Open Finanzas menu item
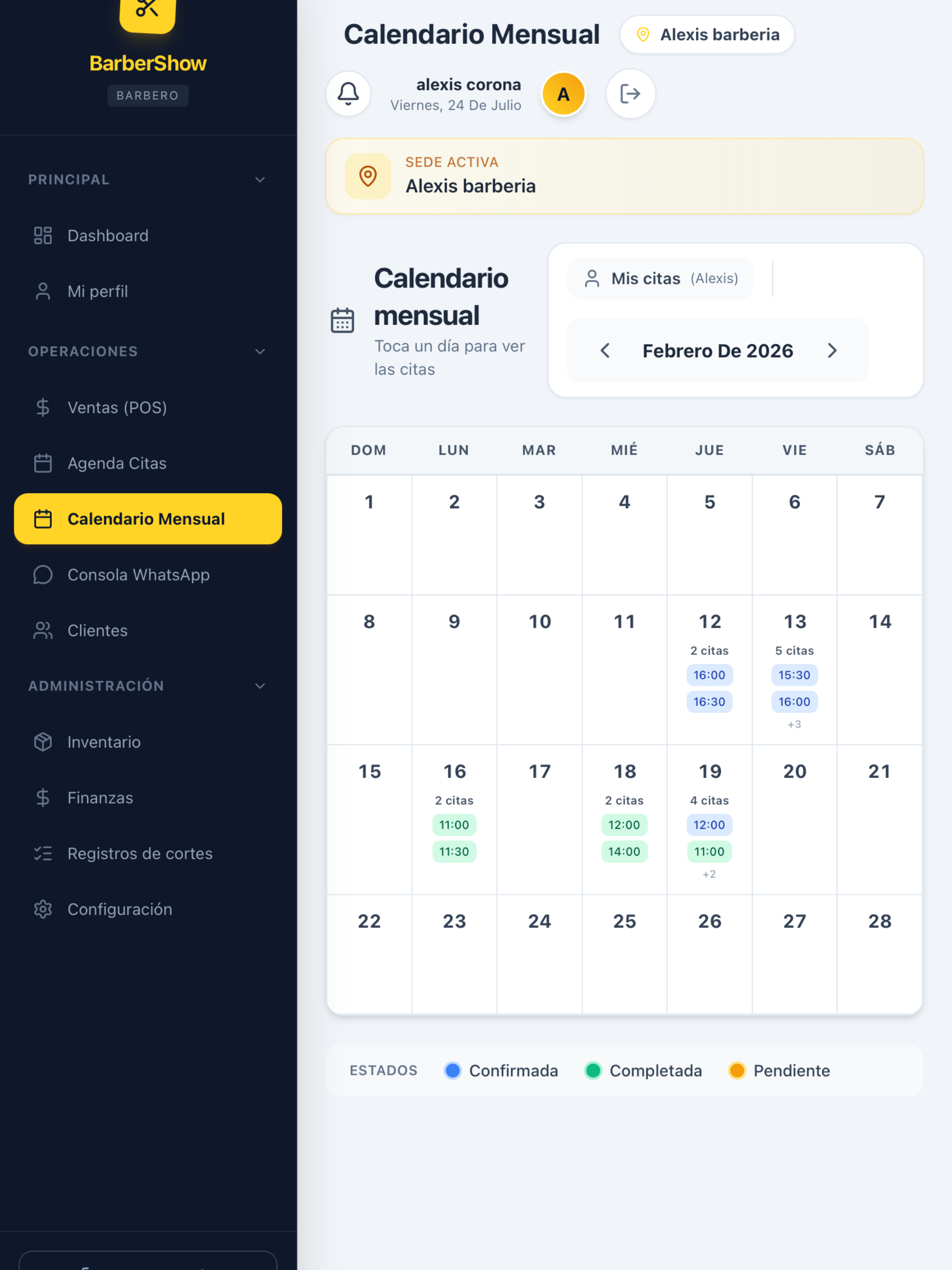This screenshot has width=952, height=1270. [x=148, y=797]
